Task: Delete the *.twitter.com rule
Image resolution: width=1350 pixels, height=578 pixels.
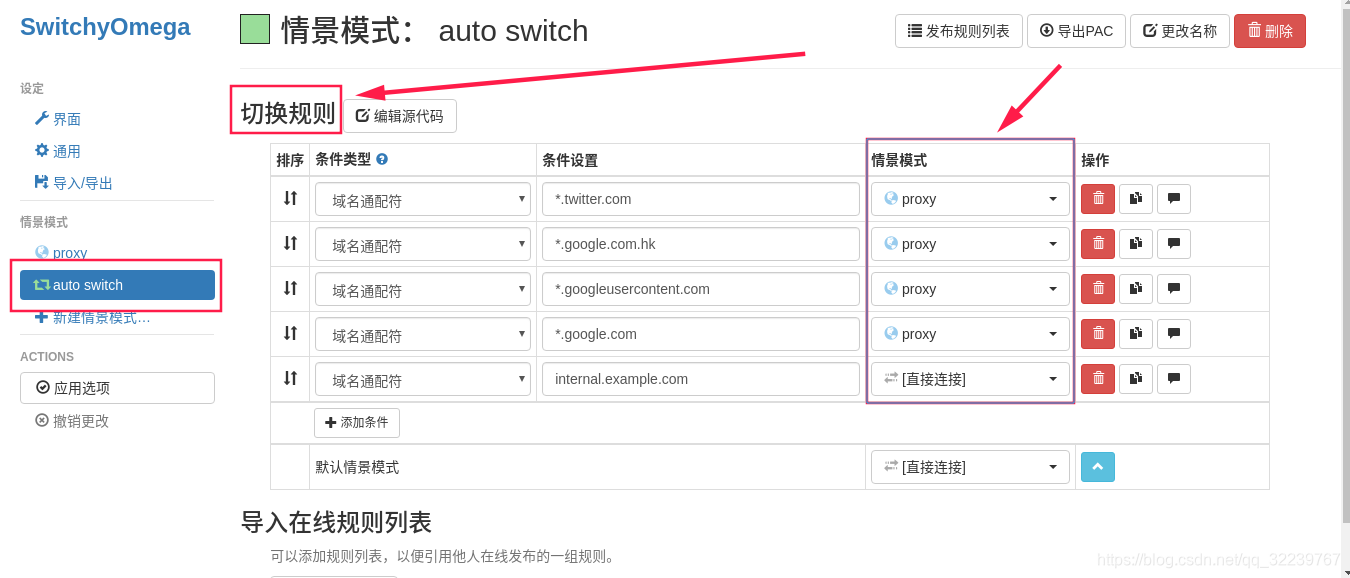Action: click(1097, 199)
